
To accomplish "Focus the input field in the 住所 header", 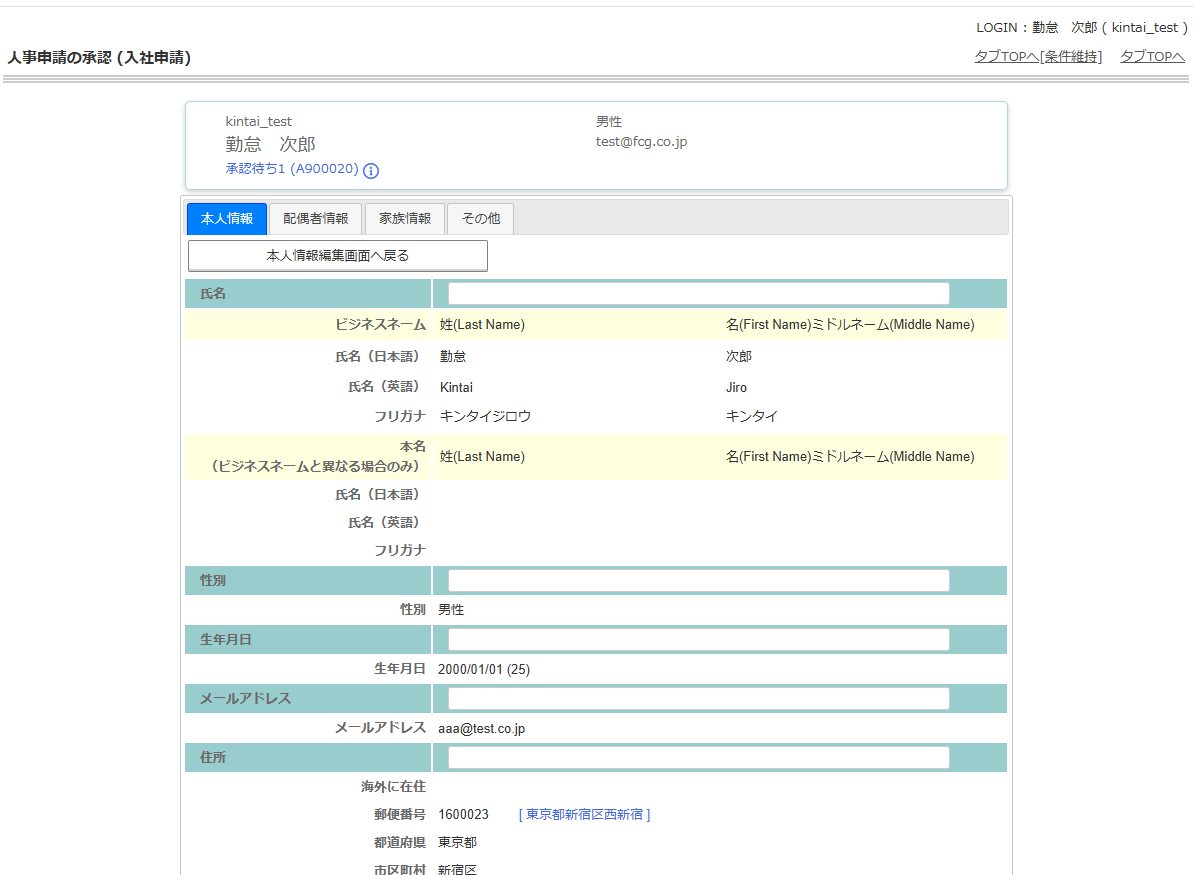I will 698,758.
